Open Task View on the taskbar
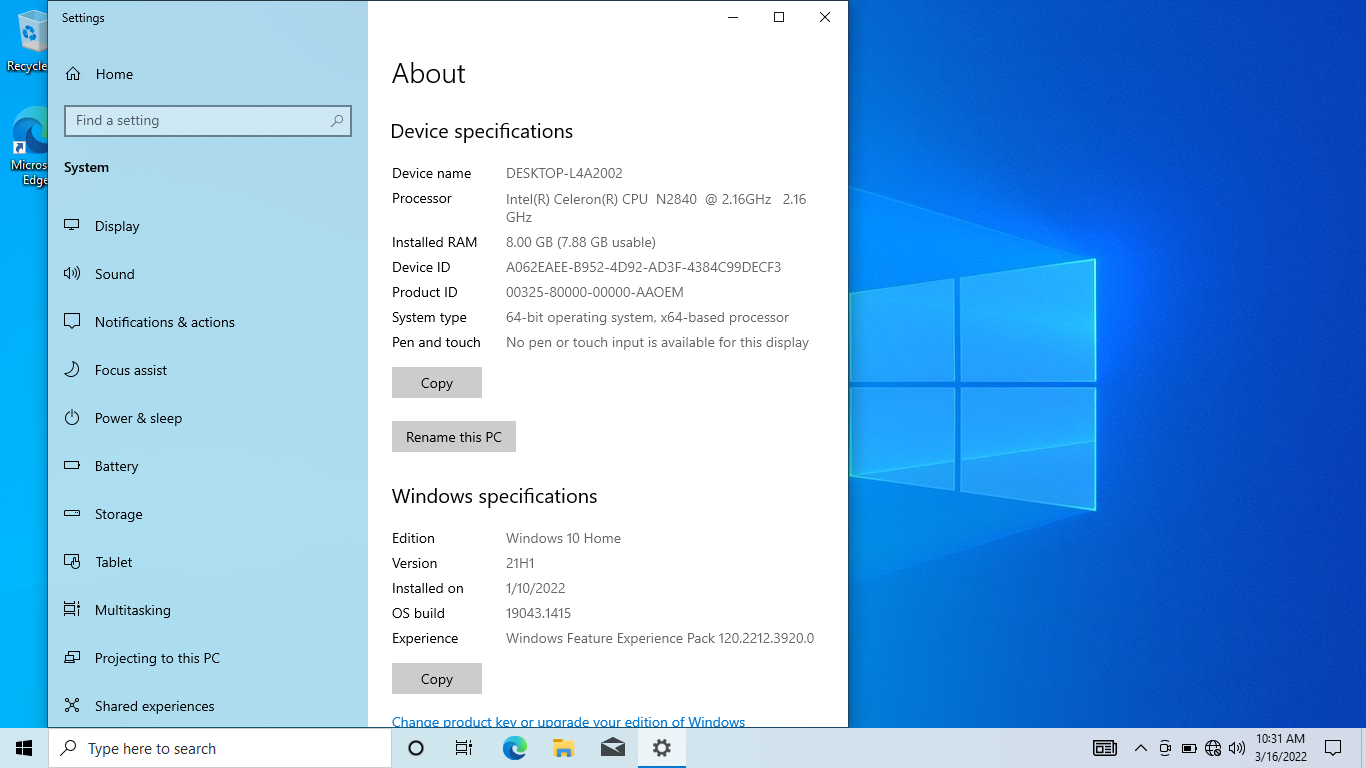This screenshot has height=768, width=1366. click(464, 748)
